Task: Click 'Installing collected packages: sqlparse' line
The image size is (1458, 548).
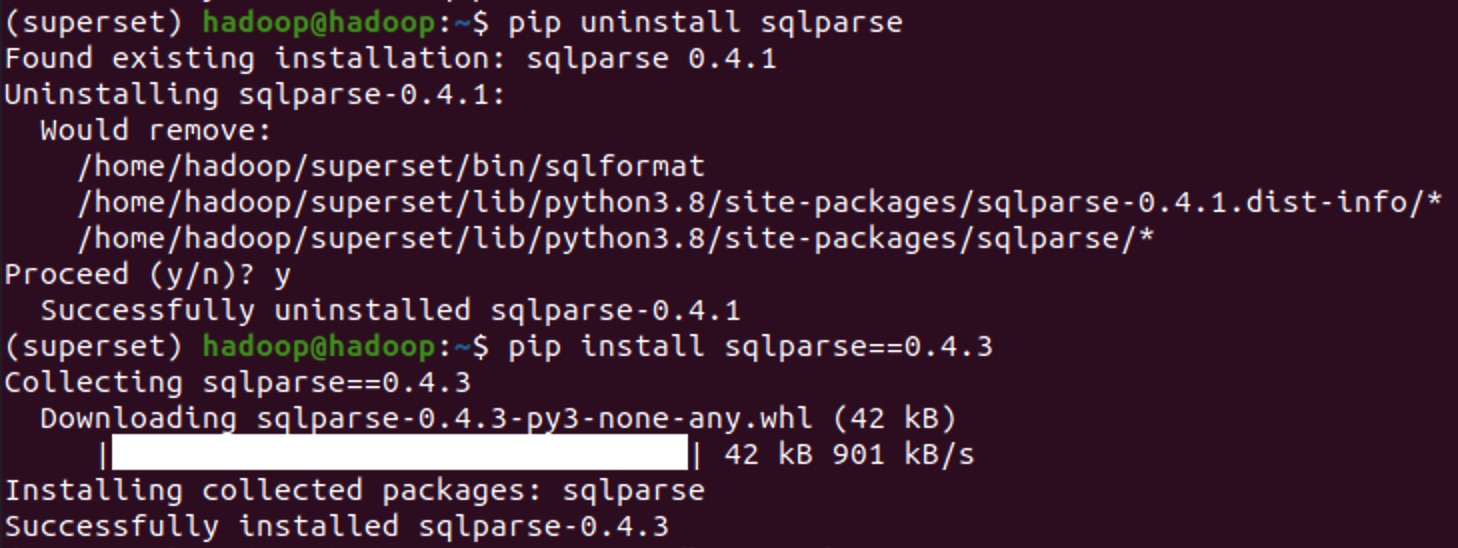Action: coord(355,491)
